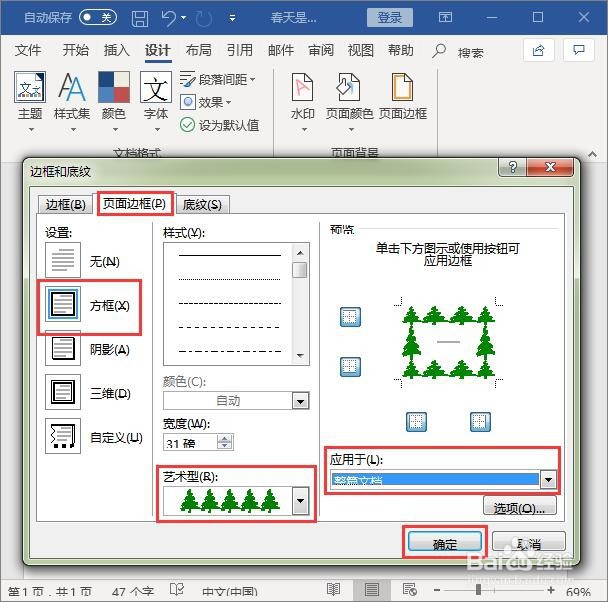Image resolution: width=608 pixels, height=602 pixels.
Task: Click the Comments speech bubble icon
Action: point(579,50)
